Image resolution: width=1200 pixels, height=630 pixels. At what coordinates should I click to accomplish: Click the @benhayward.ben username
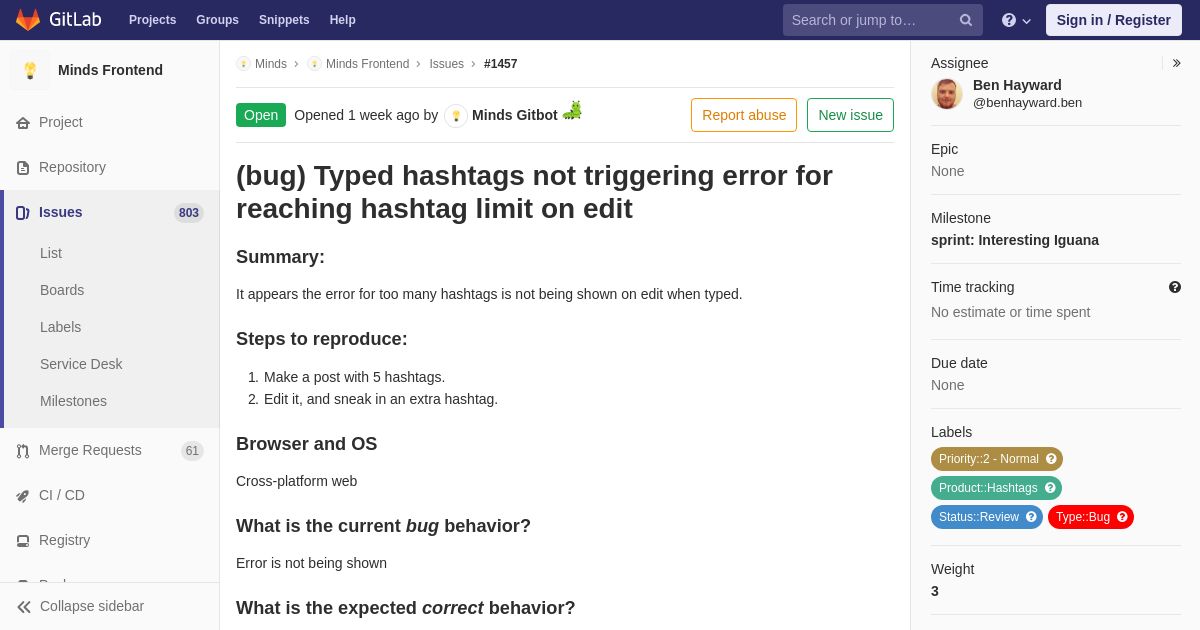click(x=1027, y=102)
